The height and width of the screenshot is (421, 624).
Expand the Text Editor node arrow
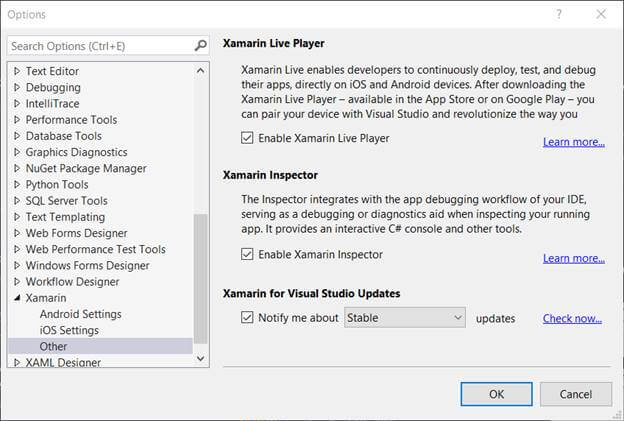point(17,71)
